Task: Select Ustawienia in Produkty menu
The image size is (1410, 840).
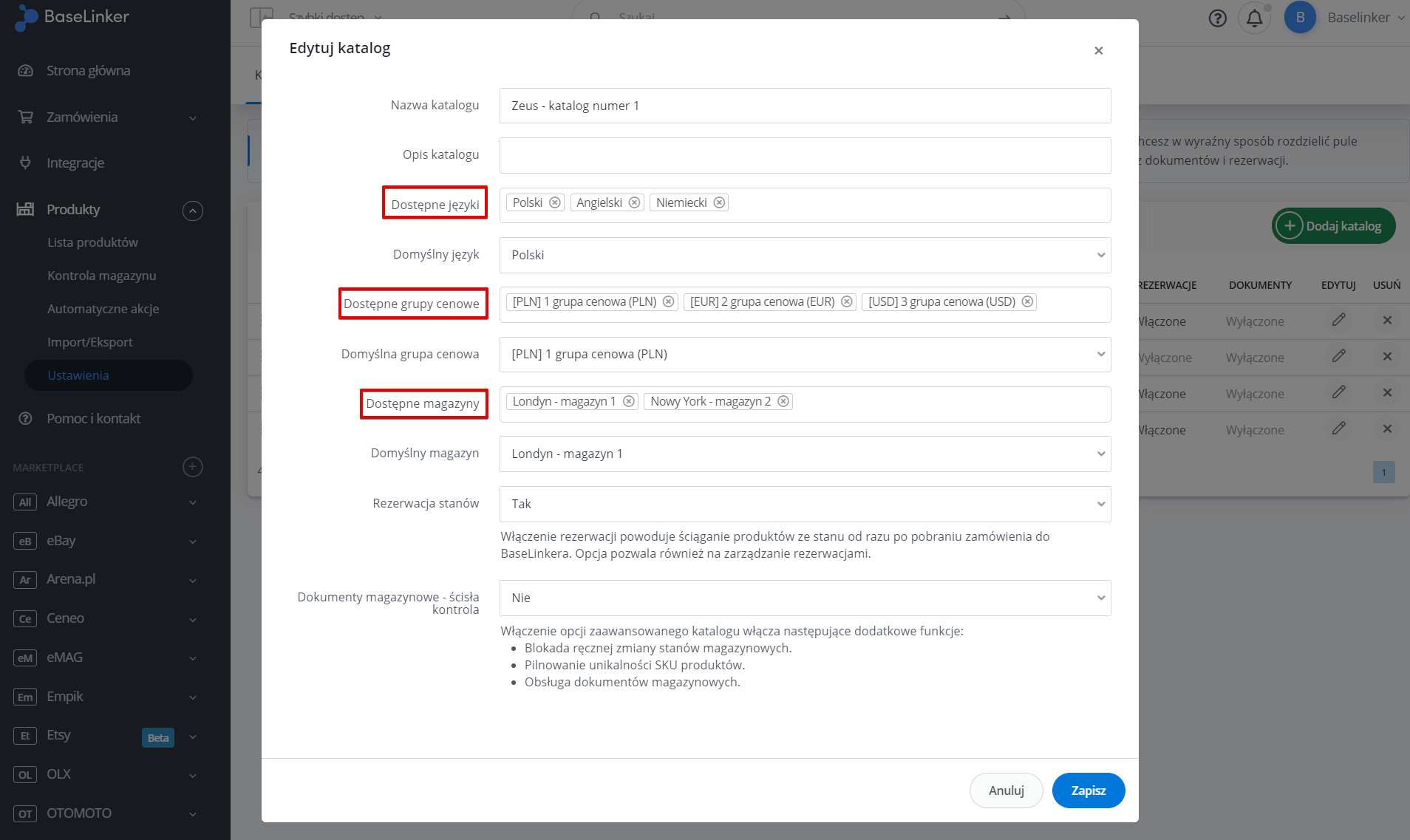Action: (x=108, y=375)
